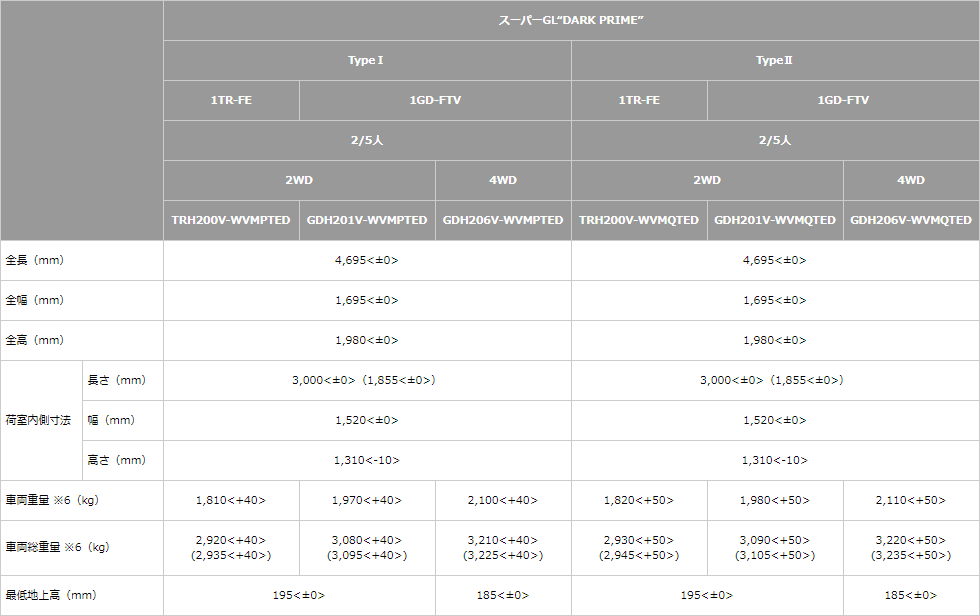
Task: Click the 幅 (mm) sub-row label
Action: [122, 420]
